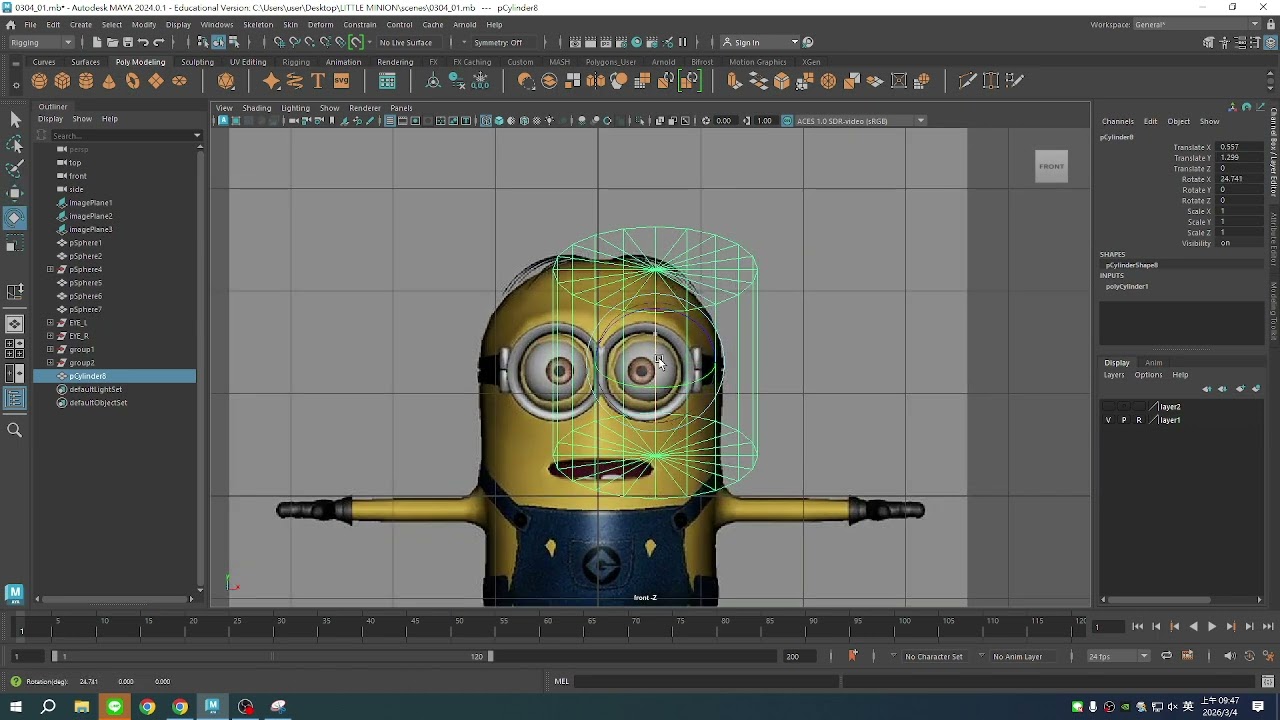Expand the group1 node in Outliner

[x=50, y=349]
